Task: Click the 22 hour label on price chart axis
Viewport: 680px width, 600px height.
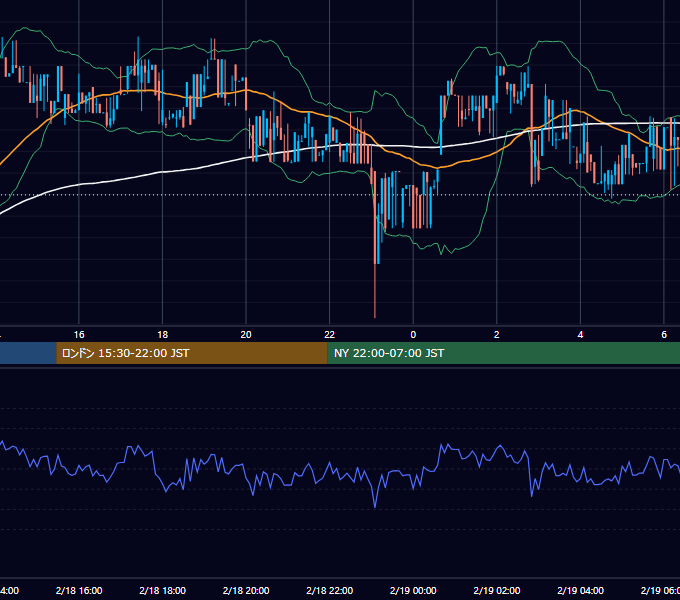Action: [330, 335]
